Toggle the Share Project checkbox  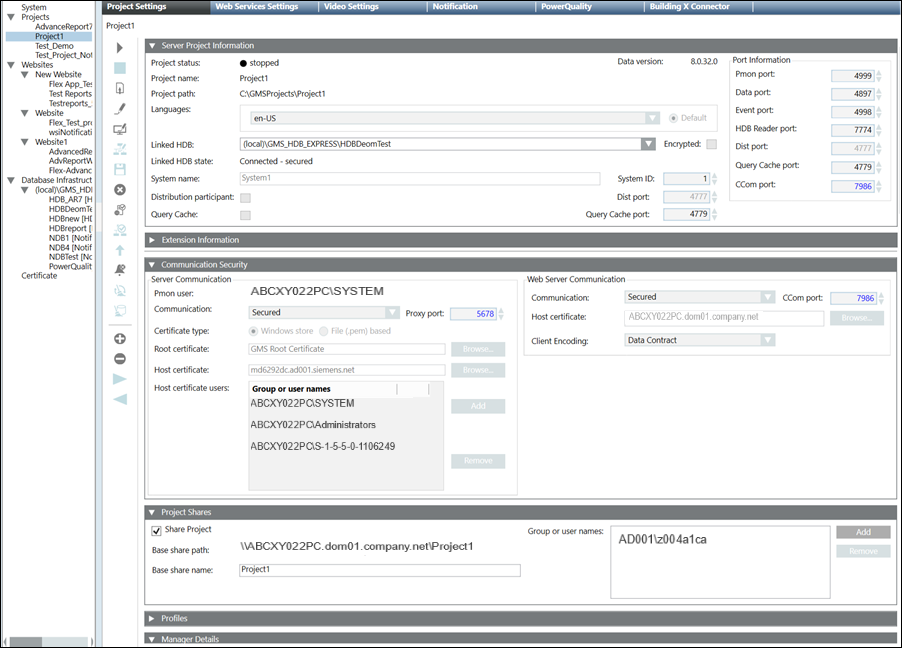pos(156,530)
